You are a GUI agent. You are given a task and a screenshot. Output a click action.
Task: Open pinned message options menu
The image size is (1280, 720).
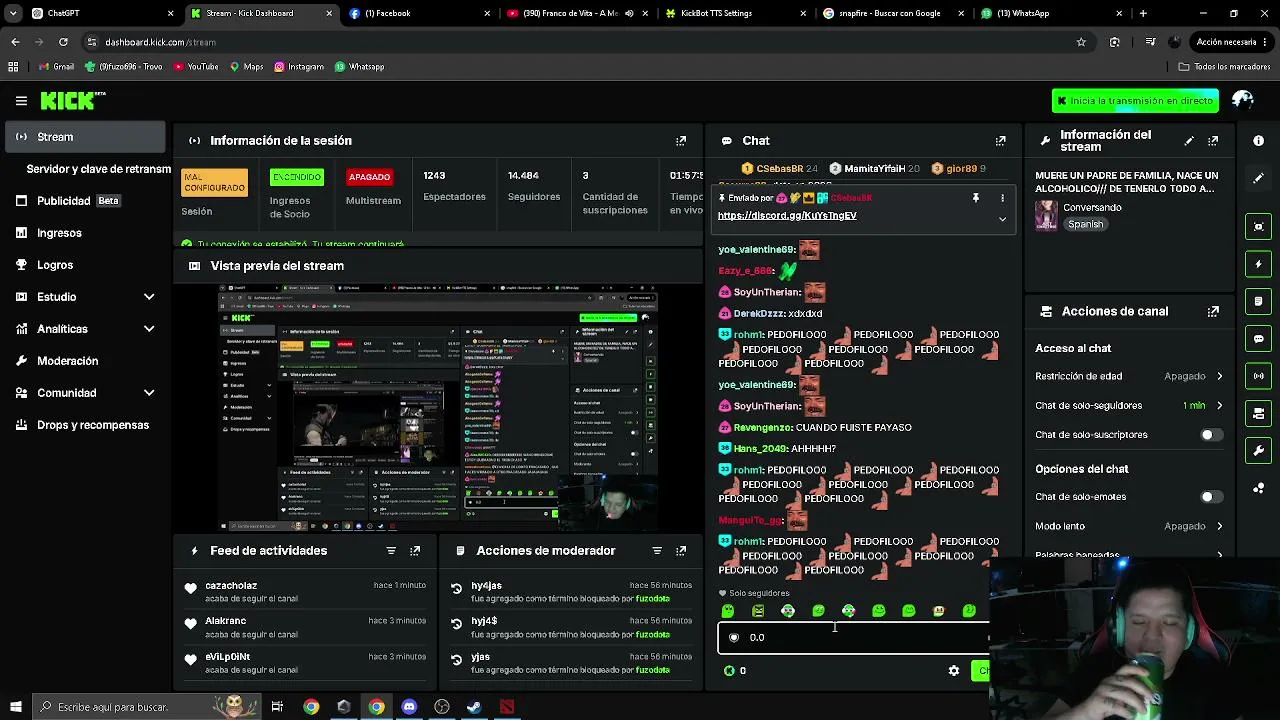click(1002, 198)
